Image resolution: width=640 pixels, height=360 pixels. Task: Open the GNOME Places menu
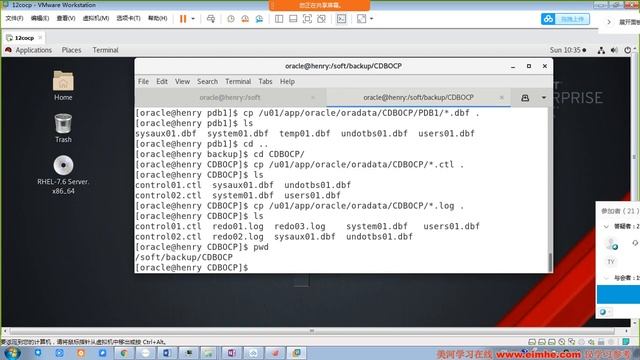[x=71, y=50]
